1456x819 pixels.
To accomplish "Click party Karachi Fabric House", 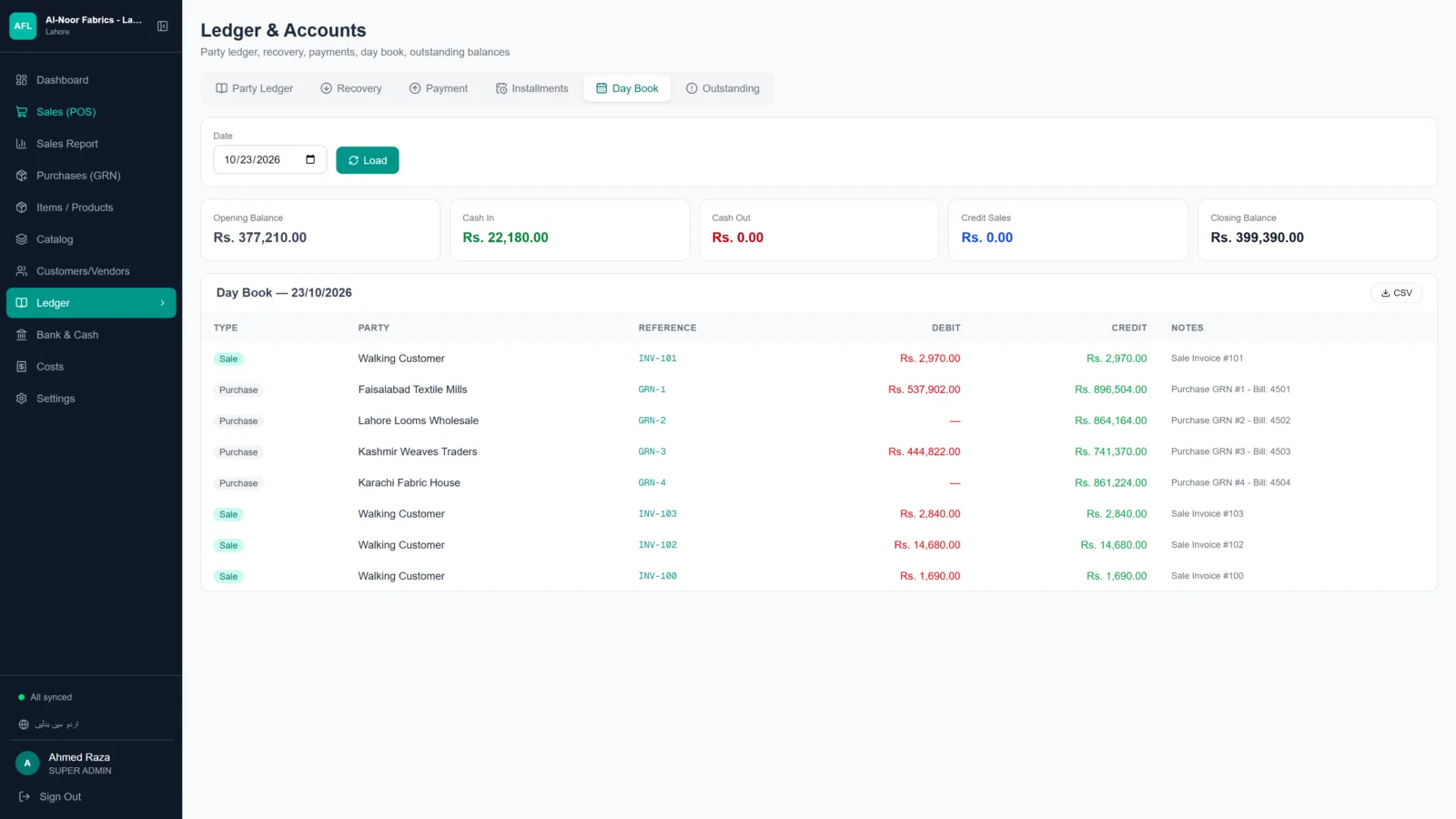I will click(x=409, y=483).
